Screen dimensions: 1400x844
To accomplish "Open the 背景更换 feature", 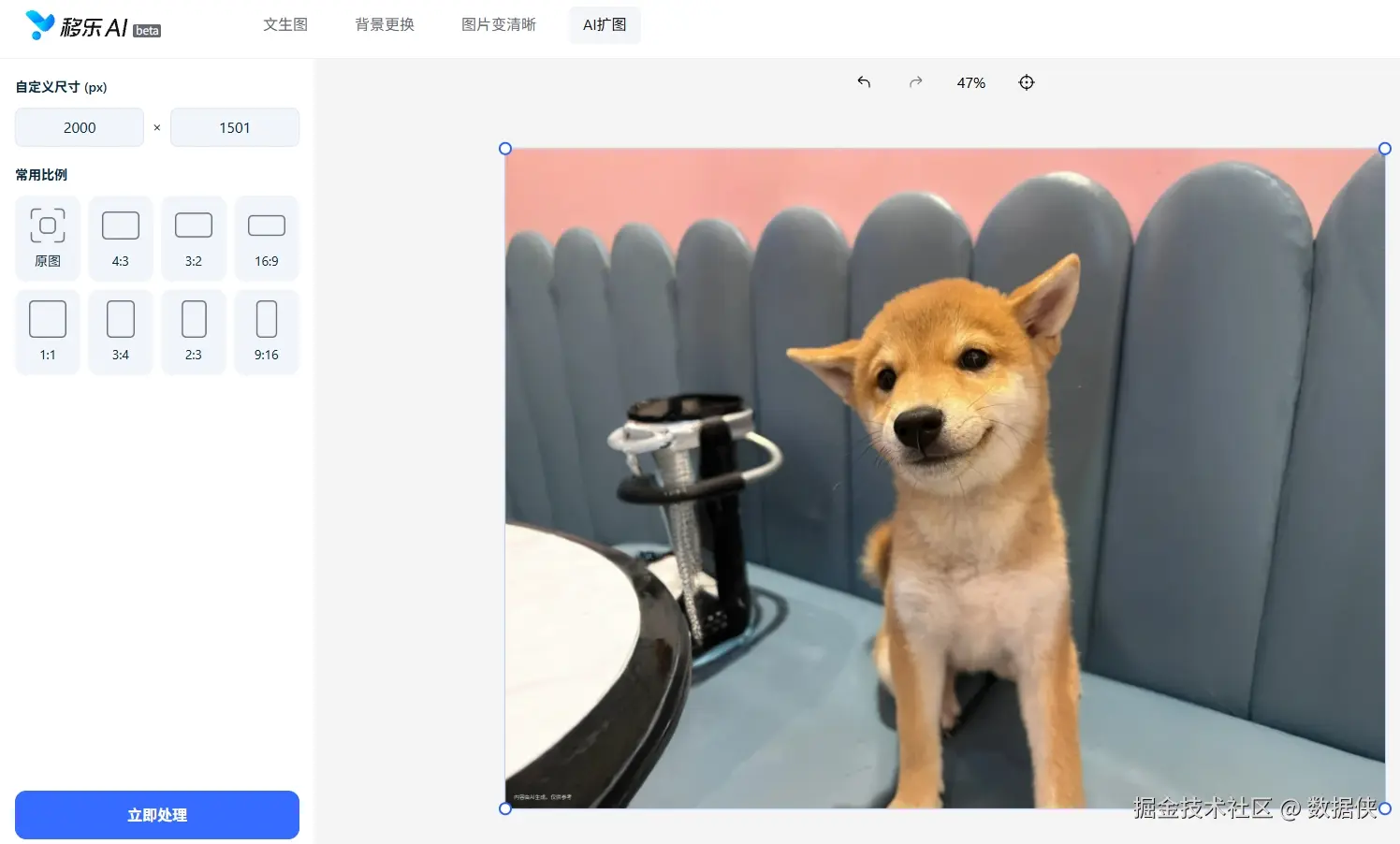I will [384, 25].
